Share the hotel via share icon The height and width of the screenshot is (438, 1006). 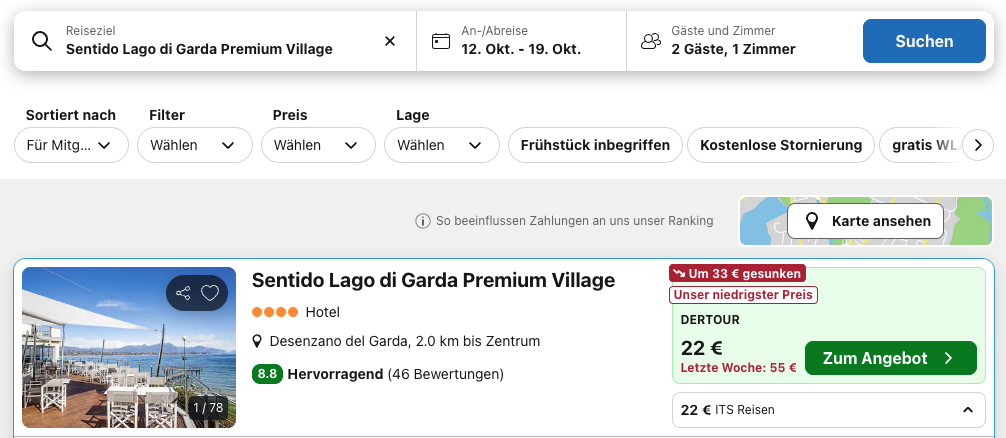(x=183, y=294)
